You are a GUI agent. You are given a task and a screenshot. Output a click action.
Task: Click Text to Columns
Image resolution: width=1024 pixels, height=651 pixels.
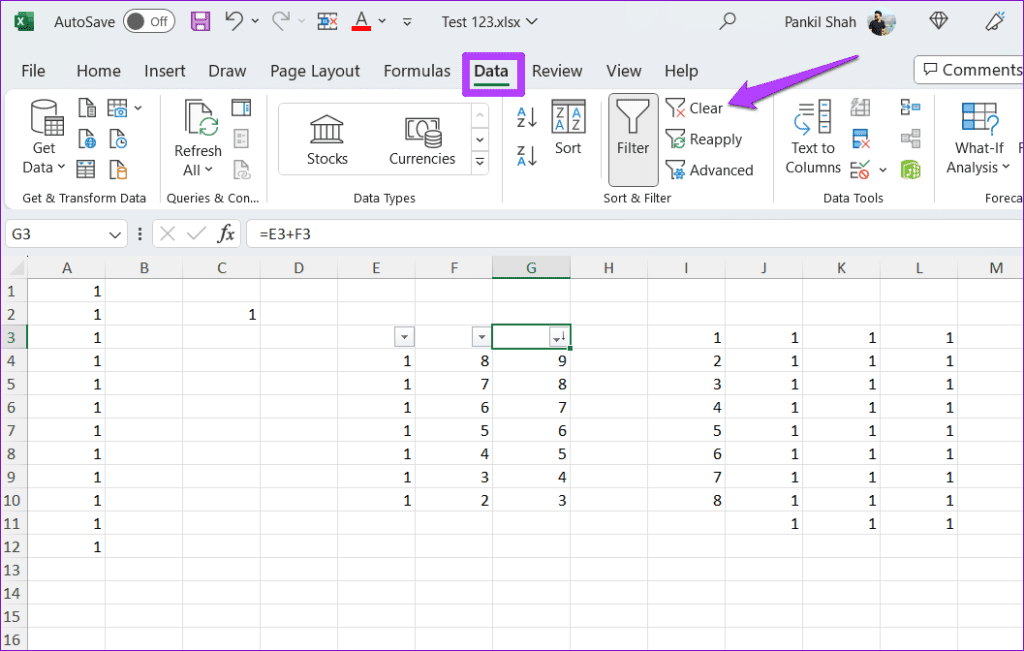coord(813,138)
